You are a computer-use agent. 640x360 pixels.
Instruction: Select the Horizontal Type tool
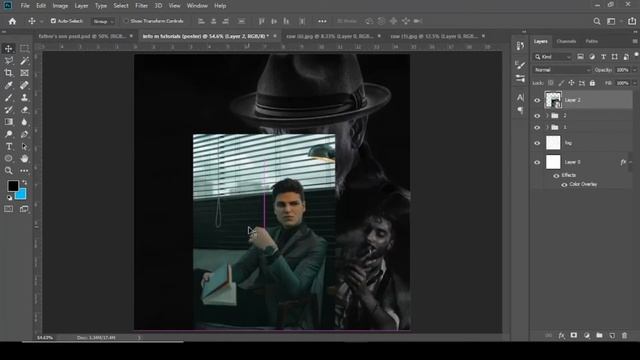coord(9,146)
